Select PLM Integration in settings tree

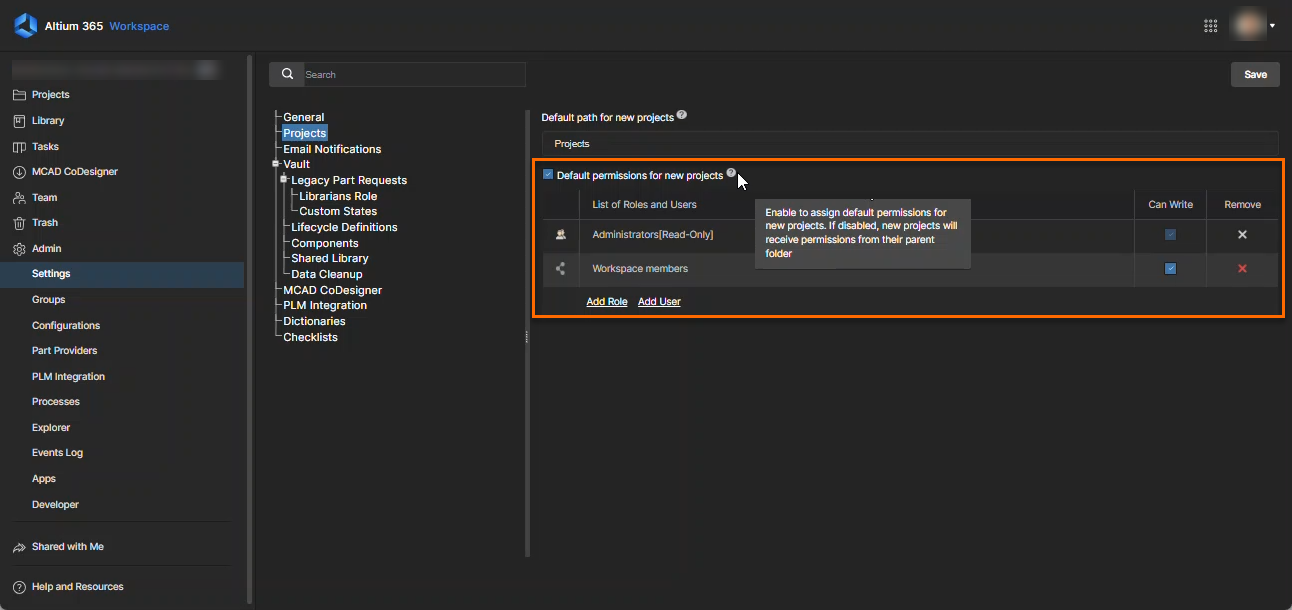(x=325, y=305)
